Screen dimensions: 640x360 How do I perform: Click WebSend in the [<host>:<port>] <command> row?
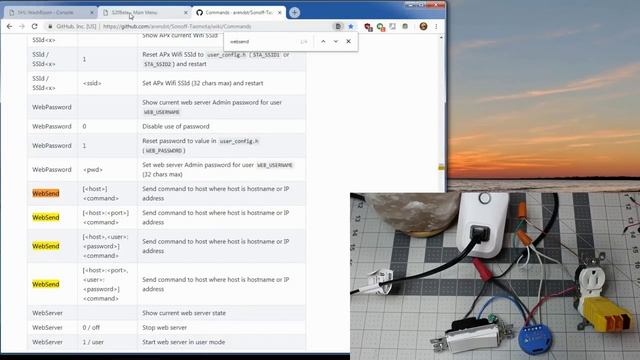point(46,218)
